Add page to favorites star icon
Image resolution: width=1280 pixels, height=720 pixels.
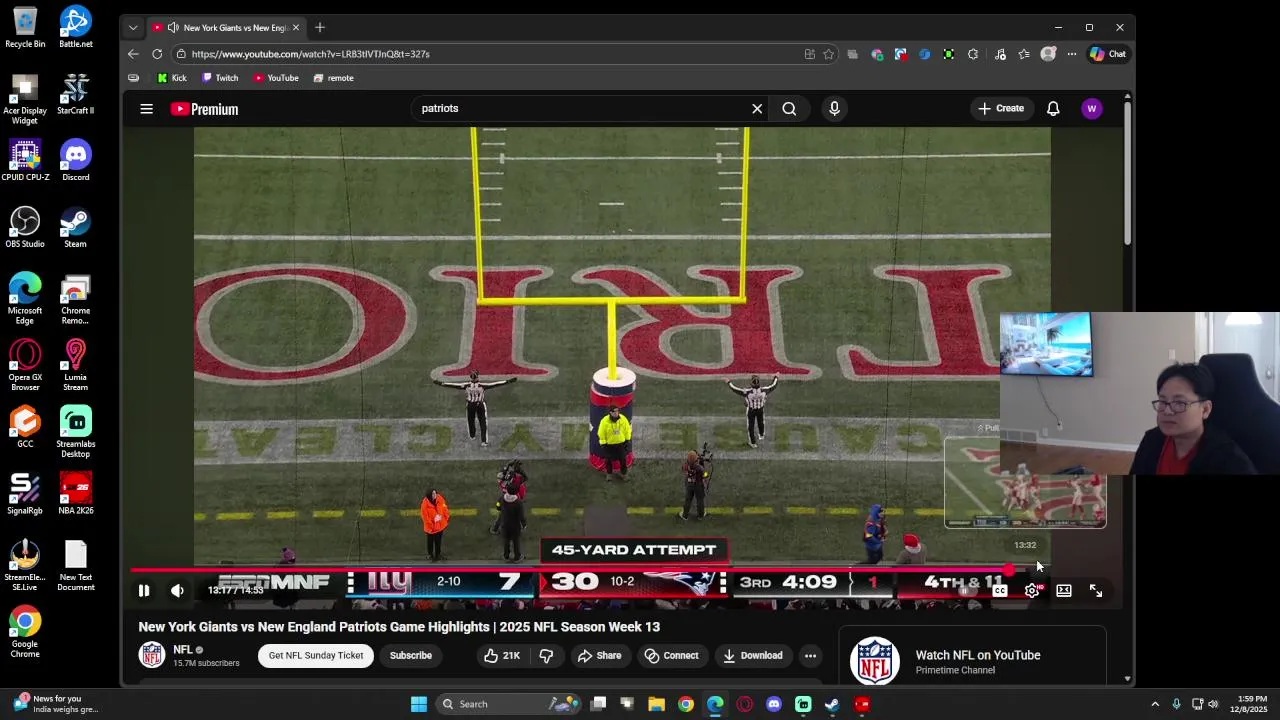(828, 54)
